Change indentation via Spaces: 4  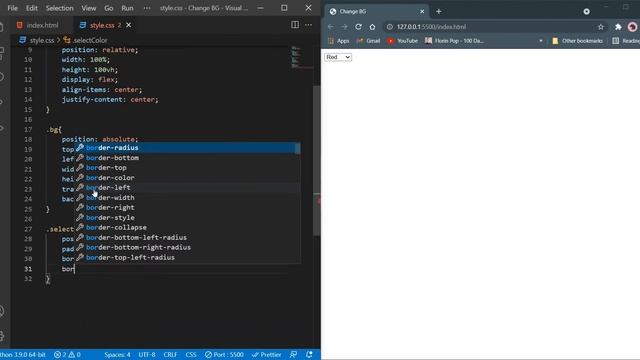117,355
